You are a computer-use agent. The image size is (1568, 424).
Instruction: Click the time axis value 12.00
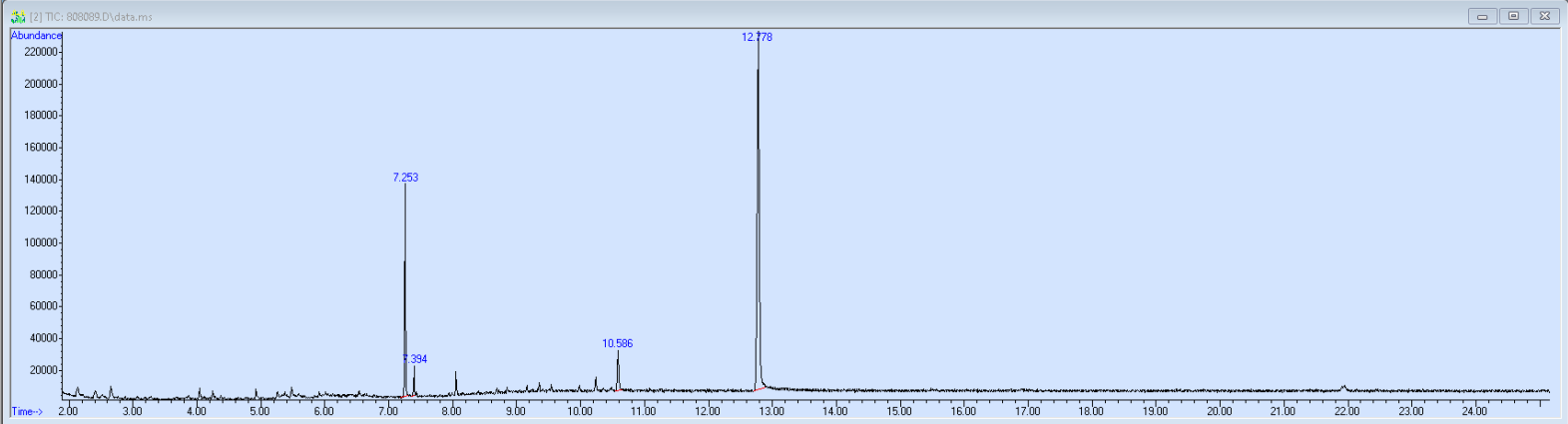708,411
